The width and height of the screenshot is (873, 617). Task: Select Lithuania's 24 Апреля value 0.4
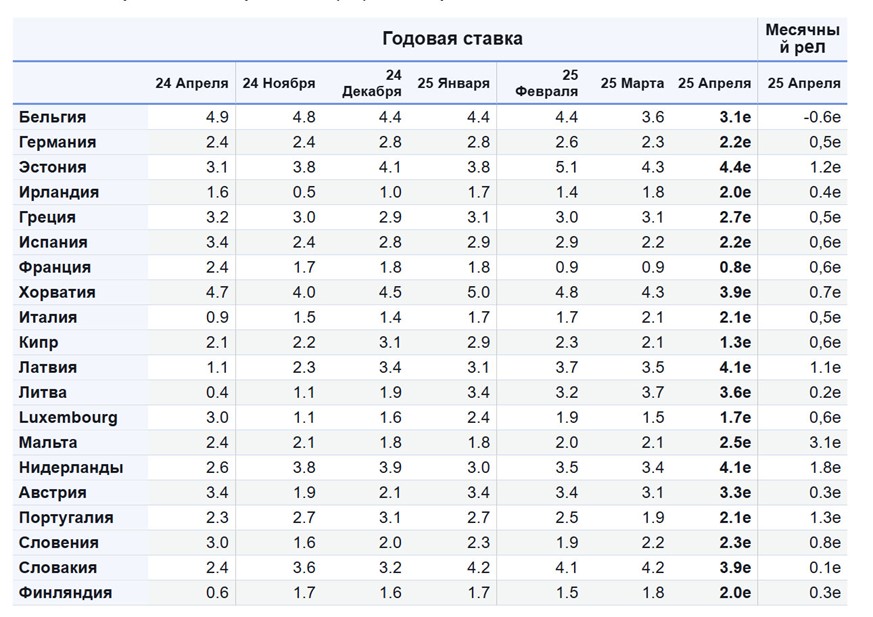pos(216,392)
